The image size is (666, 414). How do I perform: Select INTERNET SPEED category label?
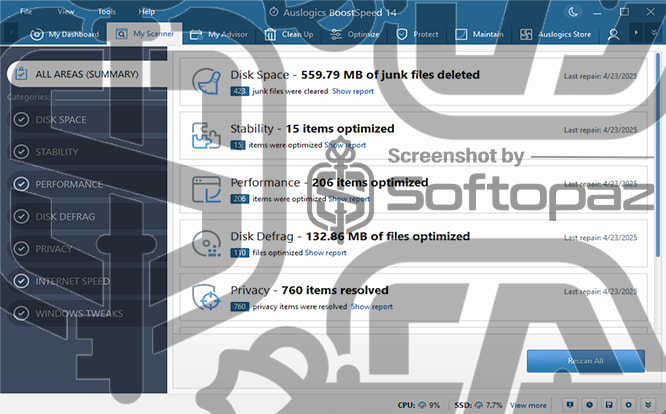[x=73, y=281]
